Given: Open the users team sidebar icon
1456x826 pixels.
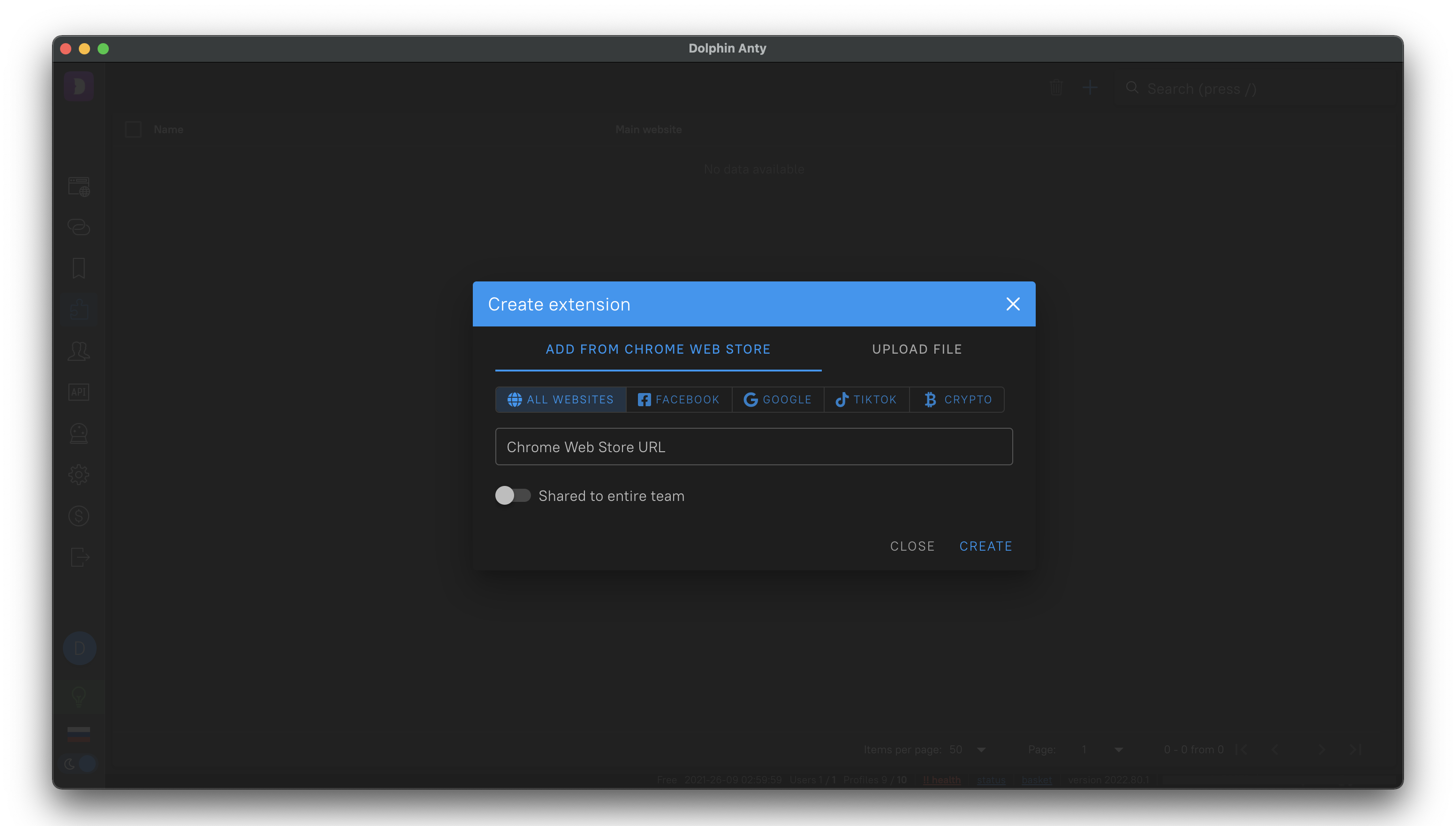Looking at the screenshot, I should [79, 350].
